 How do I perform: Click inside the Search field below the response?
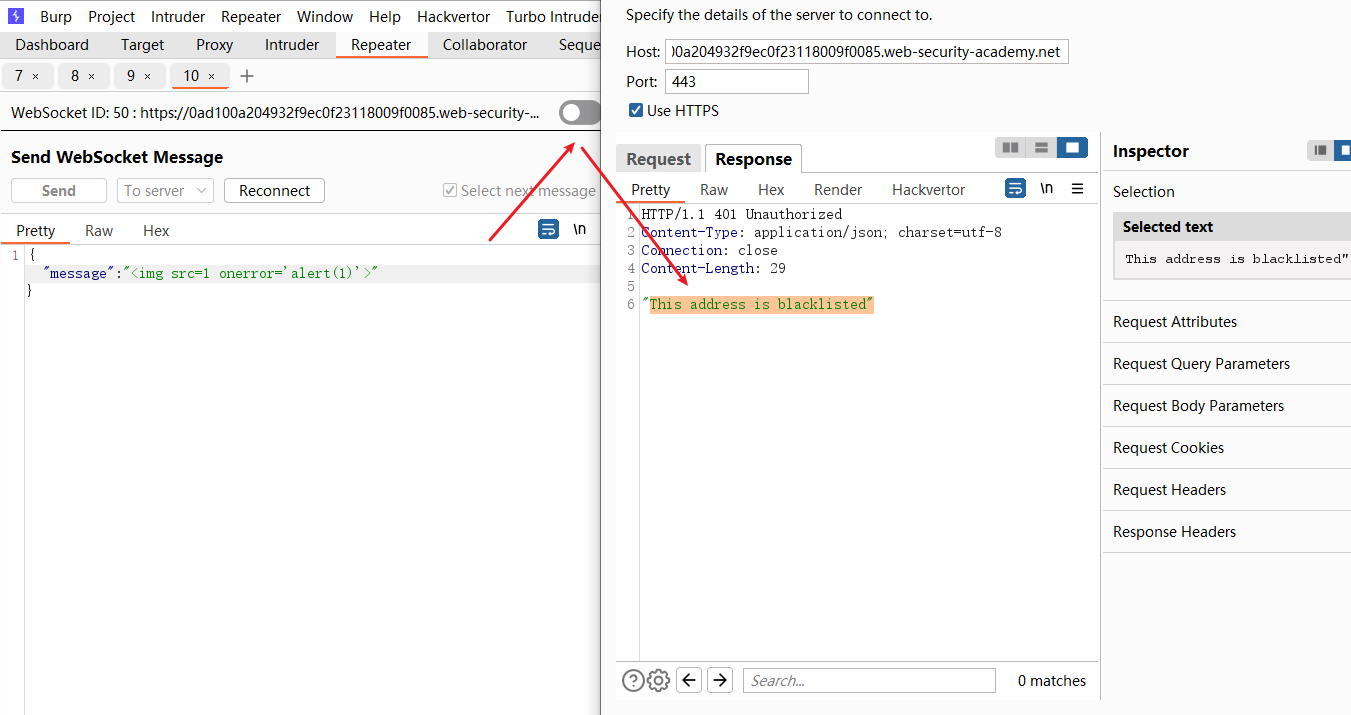click(868, 680)
